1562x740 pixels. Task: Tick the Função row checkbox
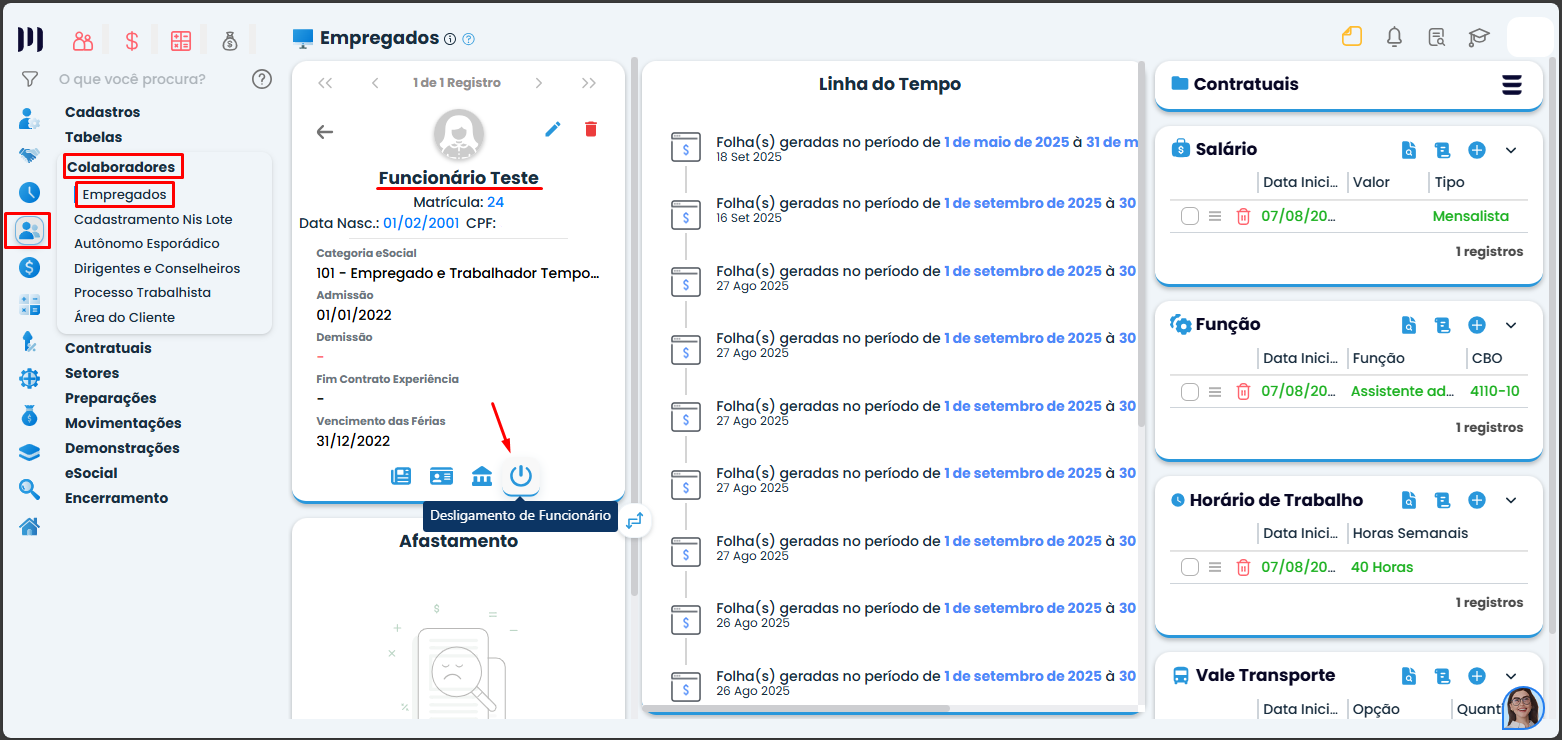tap(1189, 391)
